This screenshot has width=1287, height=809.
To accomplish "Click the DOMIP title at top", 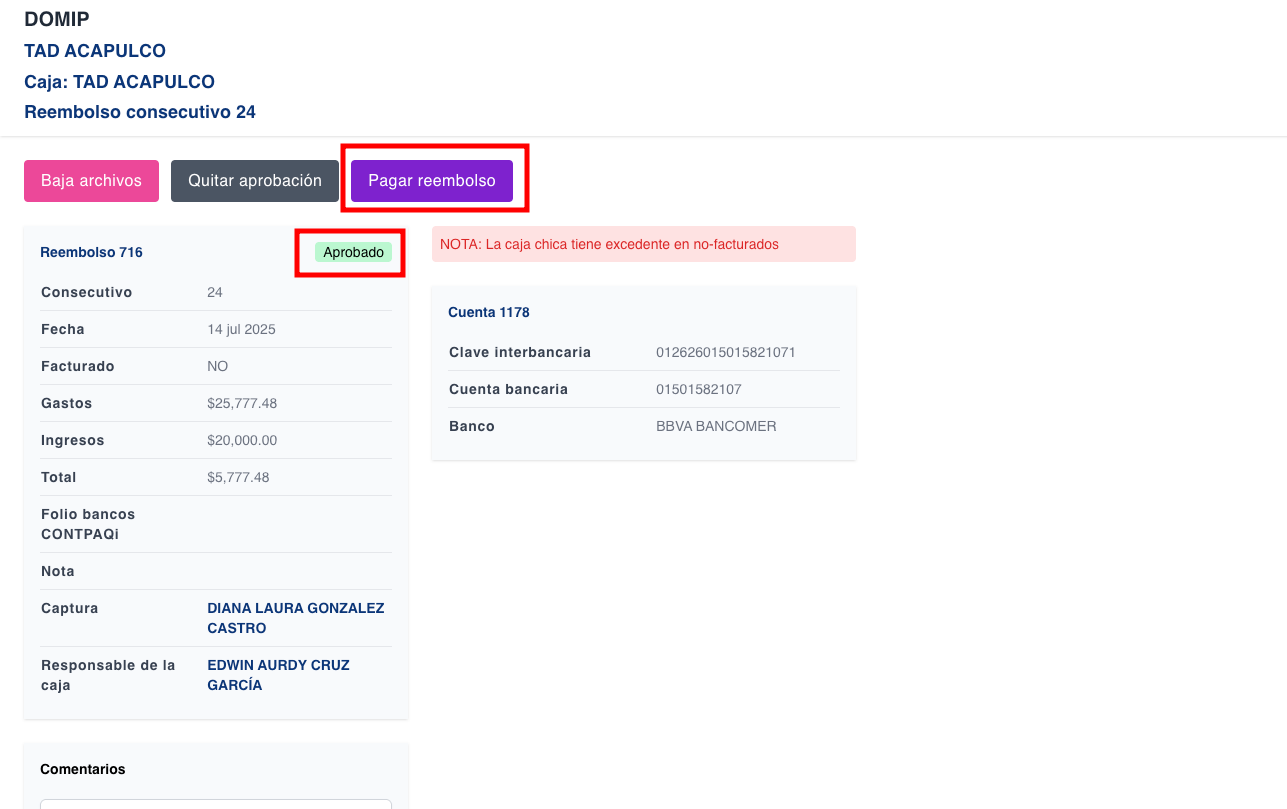I will tap(57, 19).
